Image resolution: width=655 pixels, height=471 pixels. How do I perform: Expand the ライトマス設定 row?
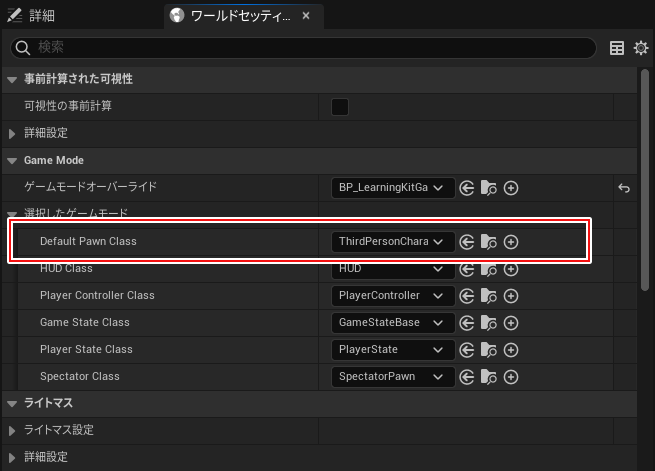[x=12, y=430]
